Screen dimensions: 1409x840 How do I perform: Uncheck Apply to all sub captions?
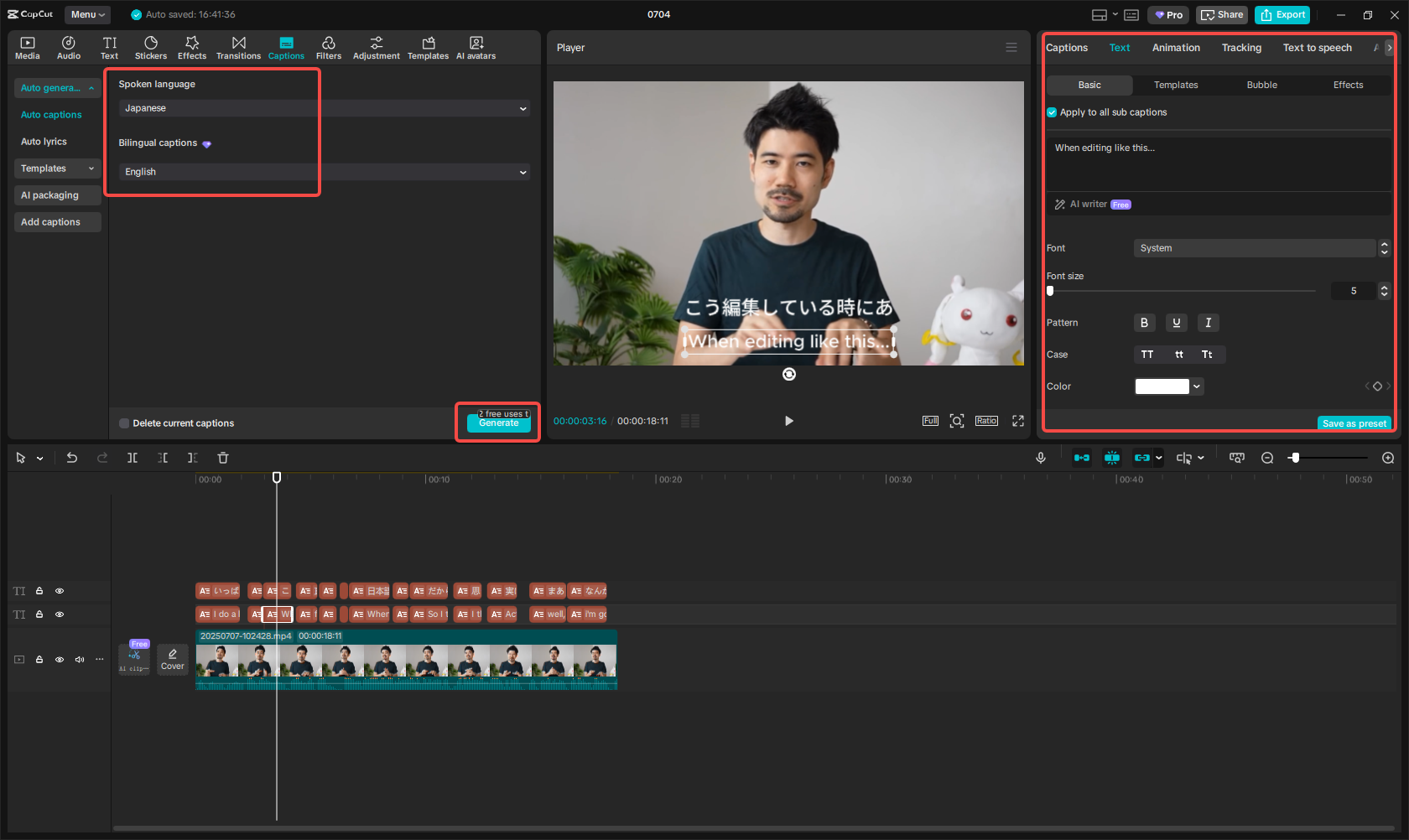1052,111
